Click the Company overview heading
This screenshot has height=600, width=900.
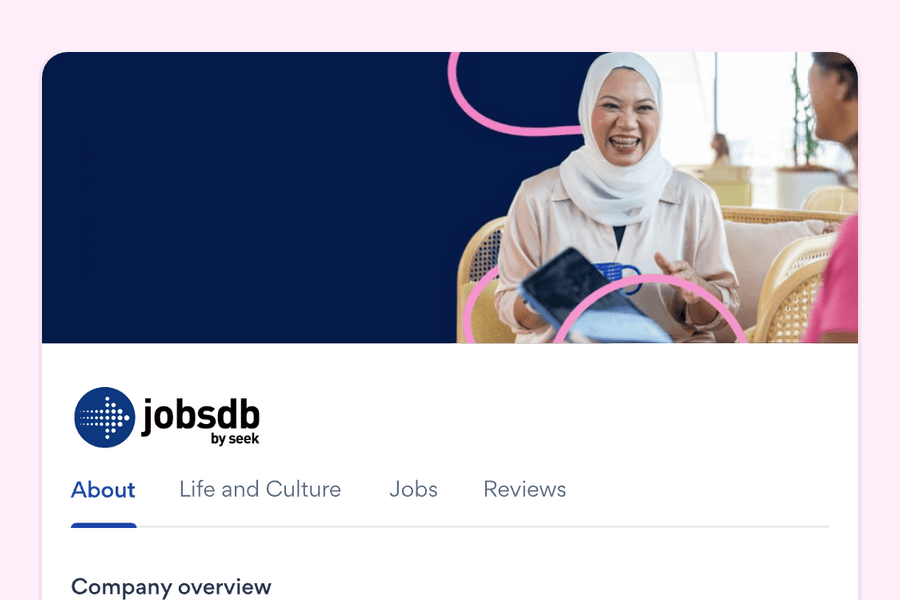[171, 587]
